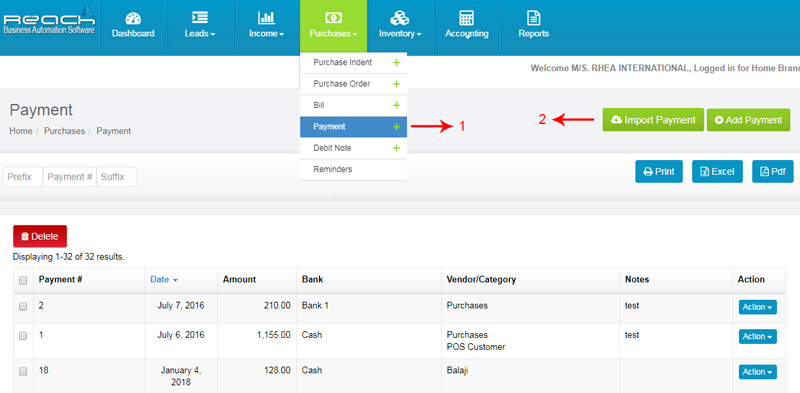Focus the Payment # filter field
Screen dimensions: 800x393
(x=70, y=177)
